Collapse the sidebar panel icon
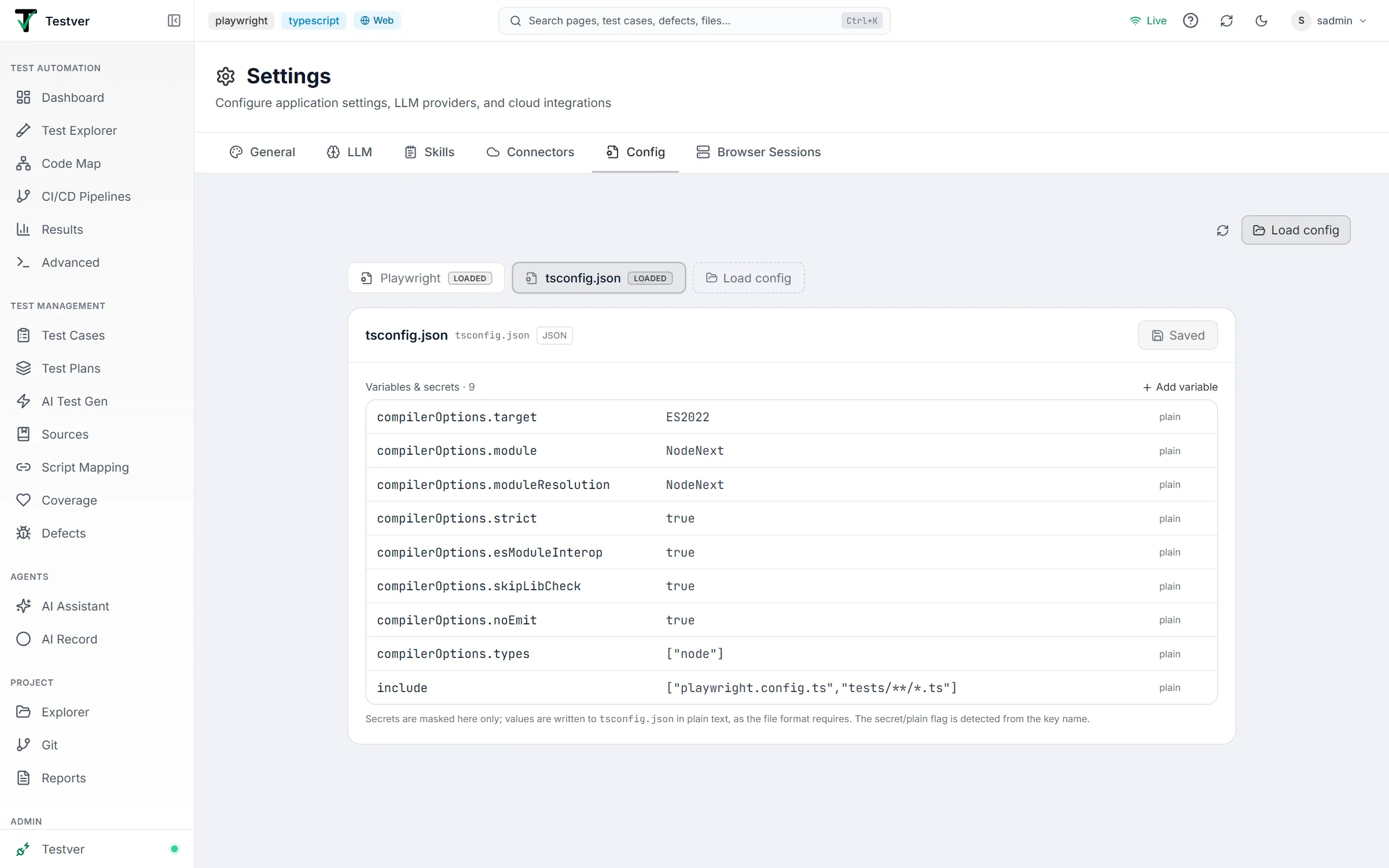Viewport: 1389px width, 868px height. pyautogui.click(x=174, y=21)
